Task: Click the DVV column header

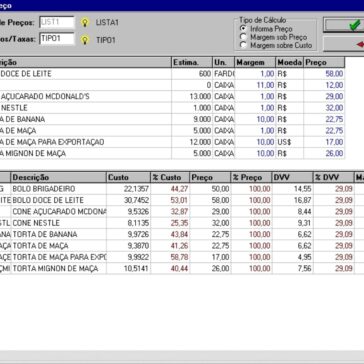Action: coord(293,177)
